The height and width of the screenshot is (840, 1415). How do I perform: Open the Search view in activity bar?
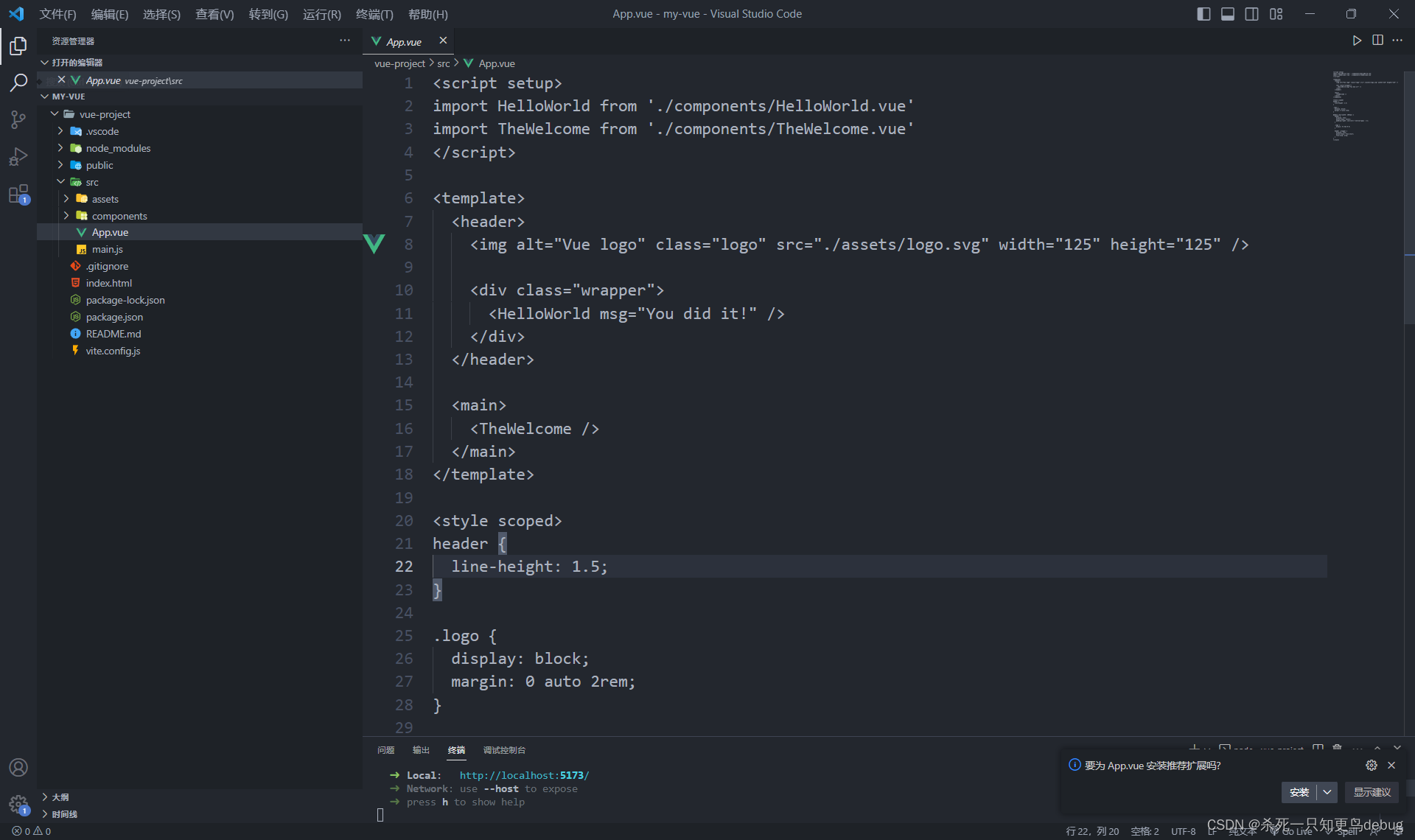[x=18, y=83]
